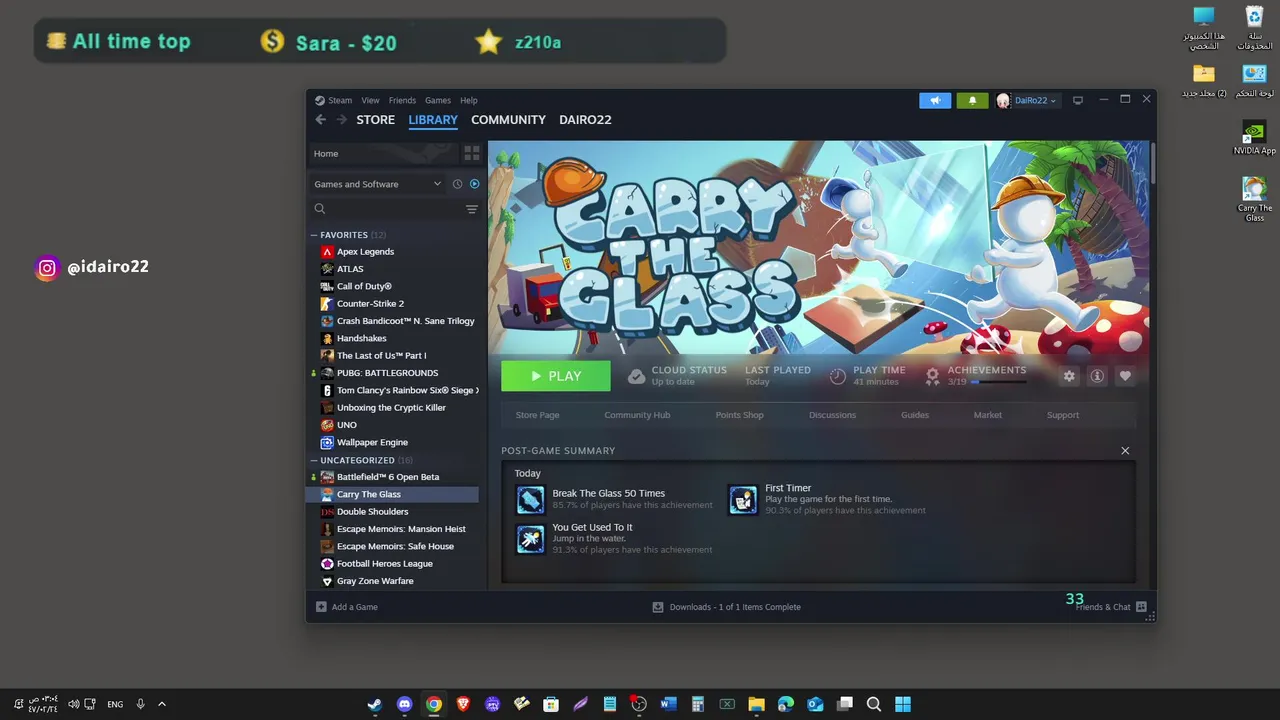This screenshot has height=720, width=1280.
Task: Open the Points Shop link
Action: pos(739,415)
